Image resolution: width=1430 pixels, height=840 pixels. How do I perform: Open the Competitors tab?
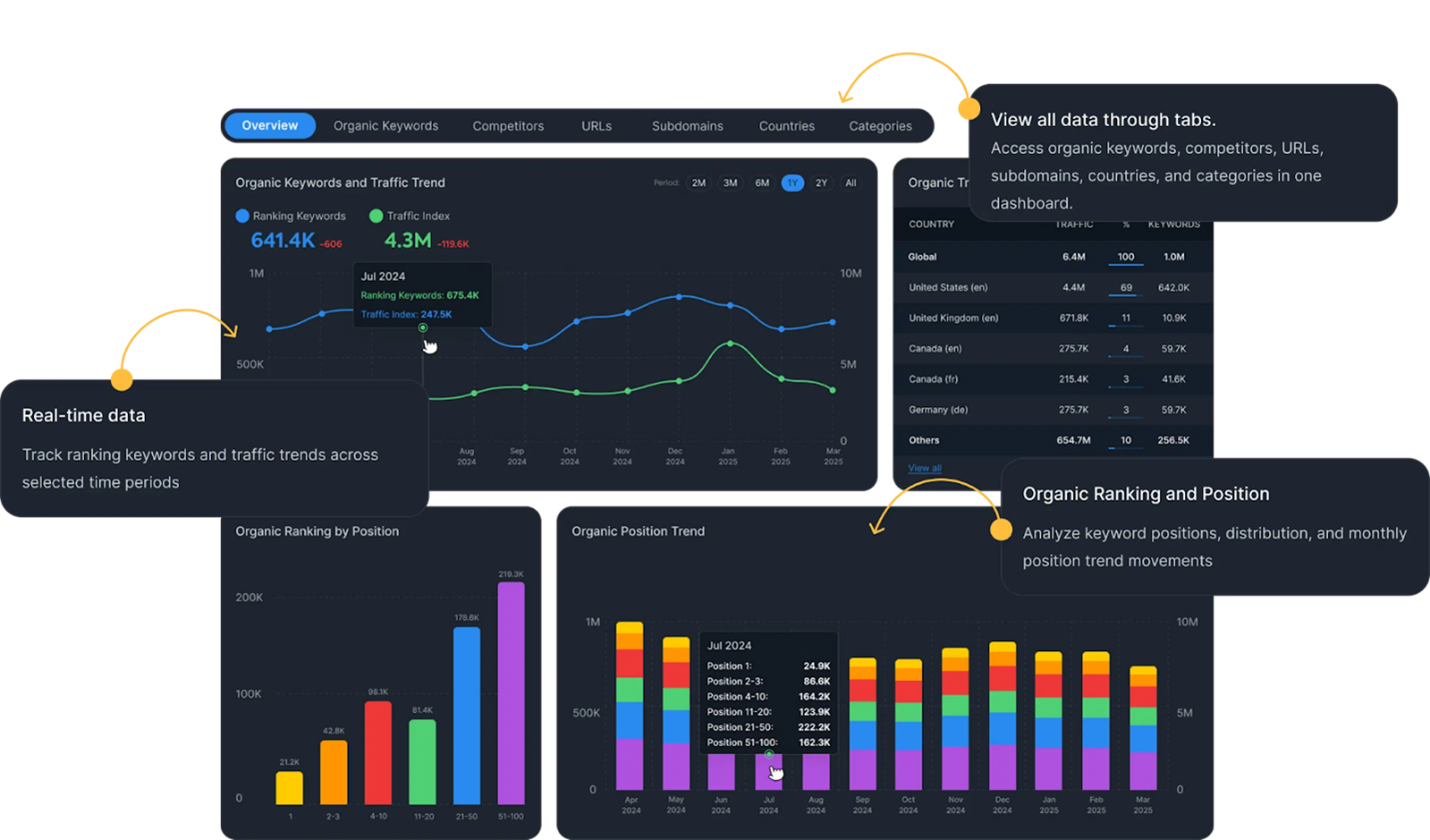coord(508,126)
